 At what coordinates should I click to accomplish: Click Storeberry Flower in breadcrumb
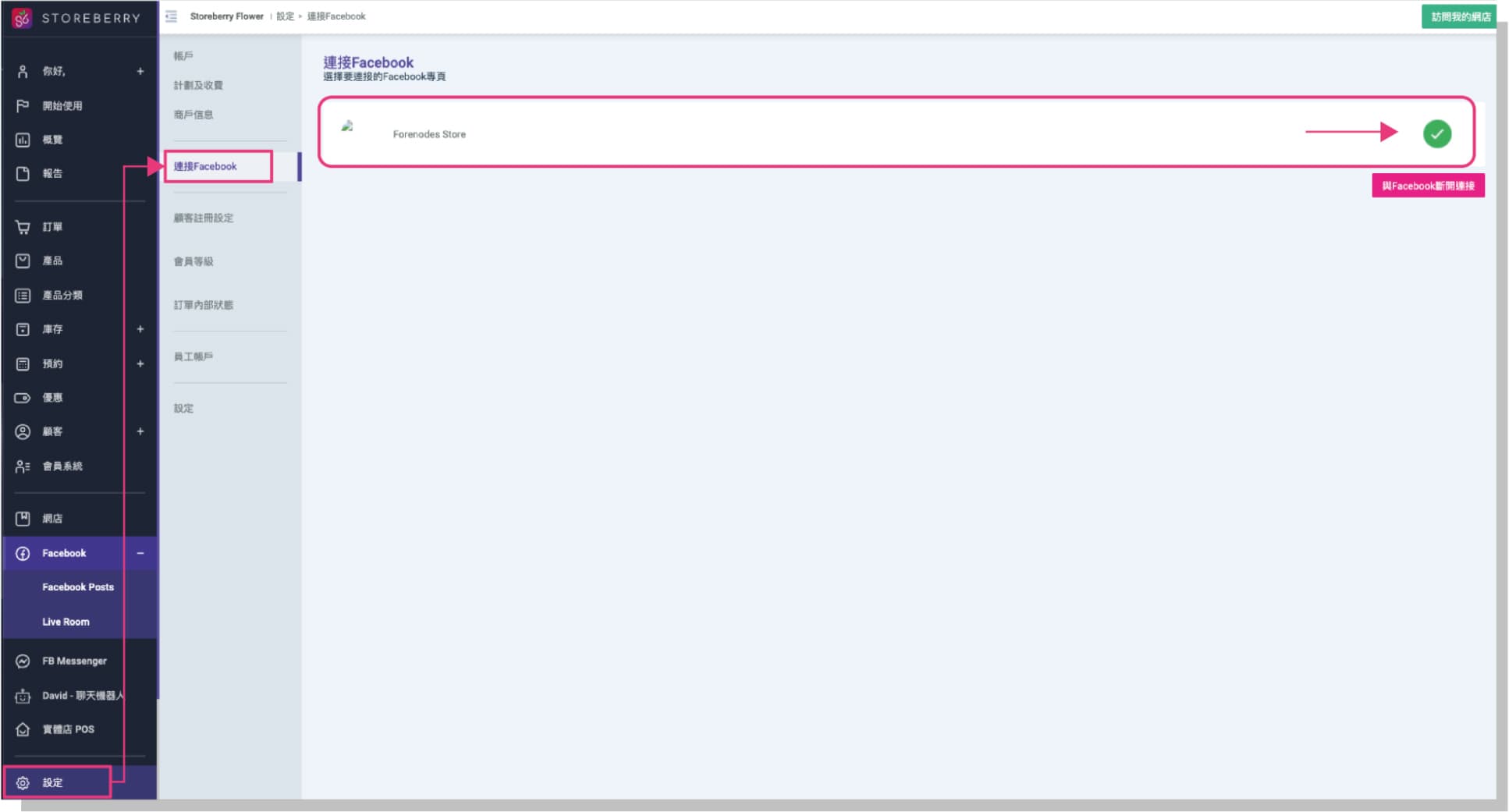[226, 16]
